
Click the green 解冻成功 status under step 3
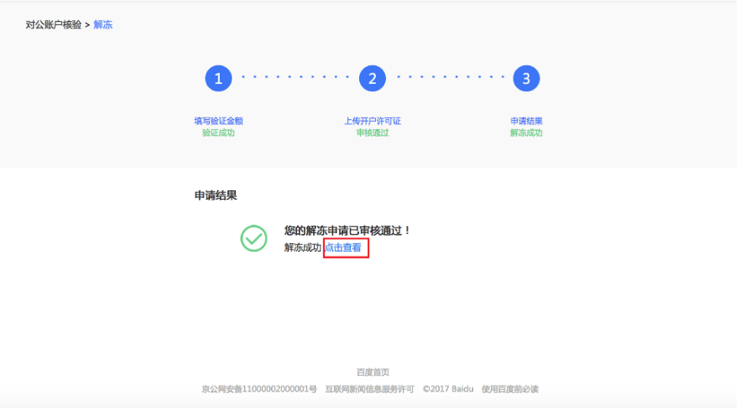coord(526,133)
